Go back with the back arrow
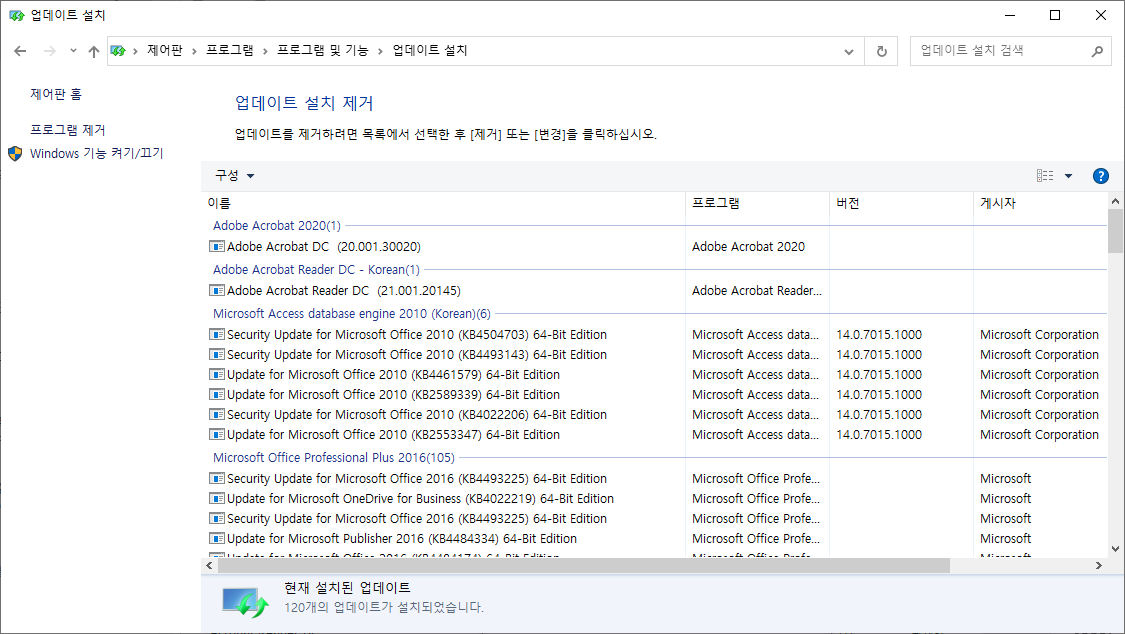 pyautogui.click(x=20, y=51)
